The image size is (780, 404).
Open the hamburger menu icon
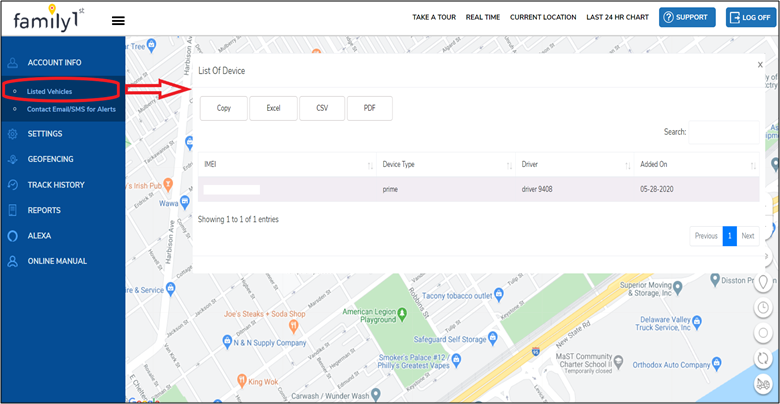[x=118, y=21]
